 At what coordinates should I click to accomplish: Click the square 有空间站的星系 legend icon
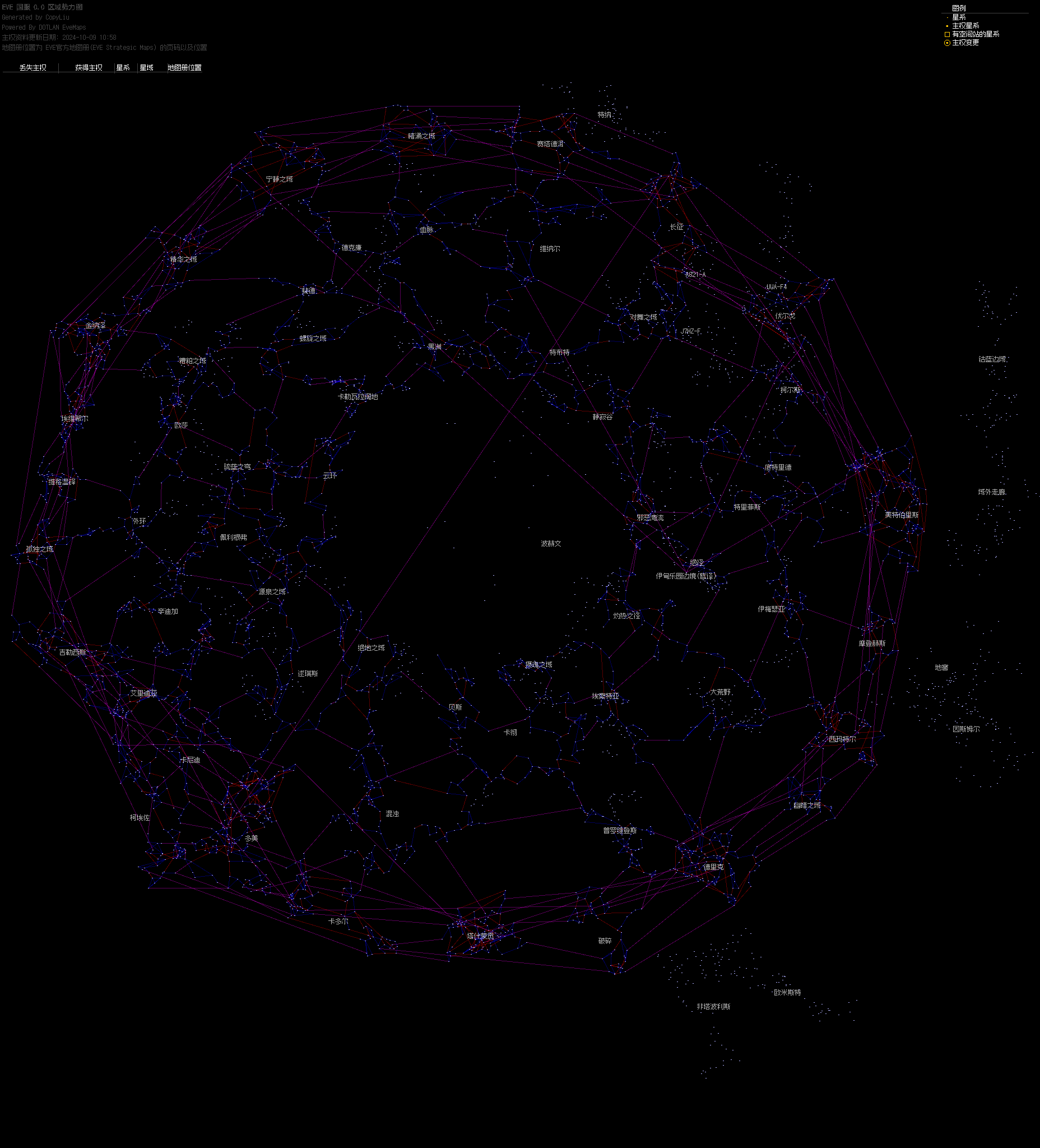947,34
